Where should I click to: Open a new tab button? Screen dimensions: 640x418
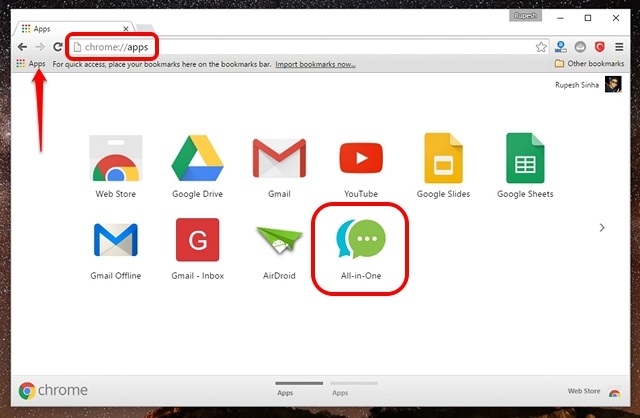(144, 28)
